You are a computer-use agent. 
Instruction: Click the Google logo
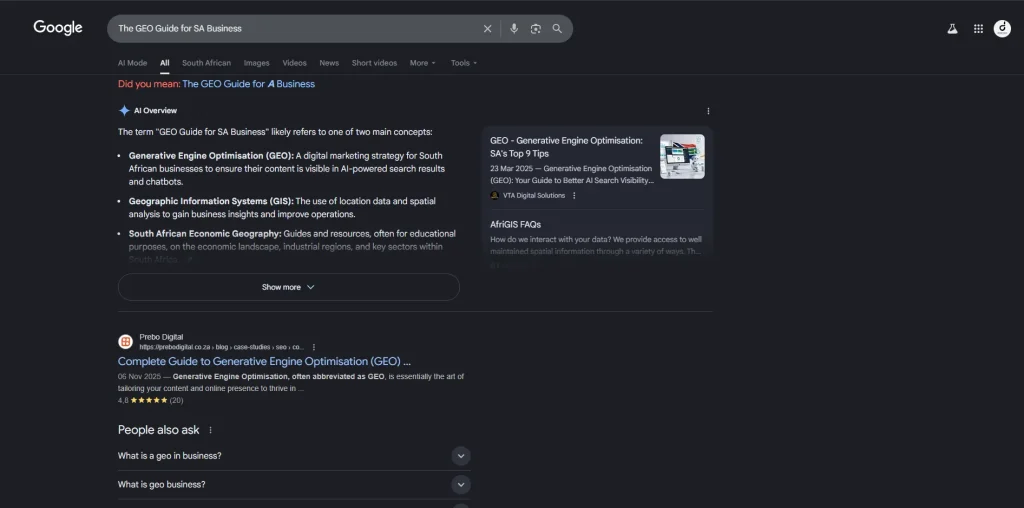[x=58, y=27]
